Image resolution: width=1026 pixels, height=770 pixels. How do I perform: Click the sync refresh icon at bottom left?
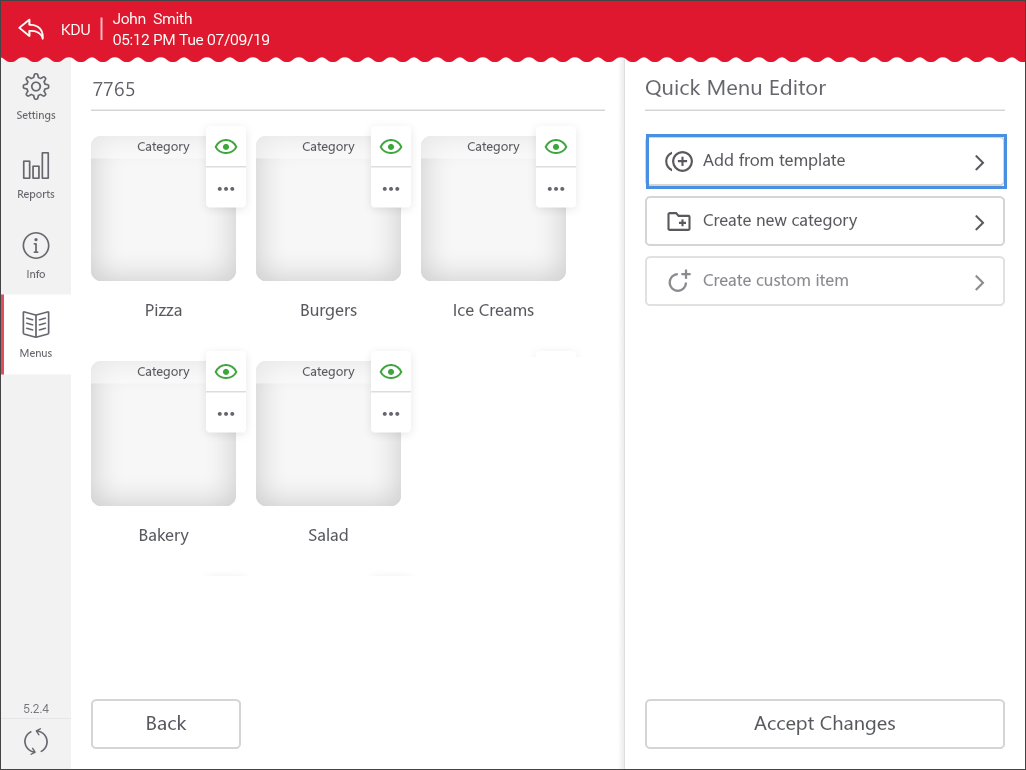[36, 741]
